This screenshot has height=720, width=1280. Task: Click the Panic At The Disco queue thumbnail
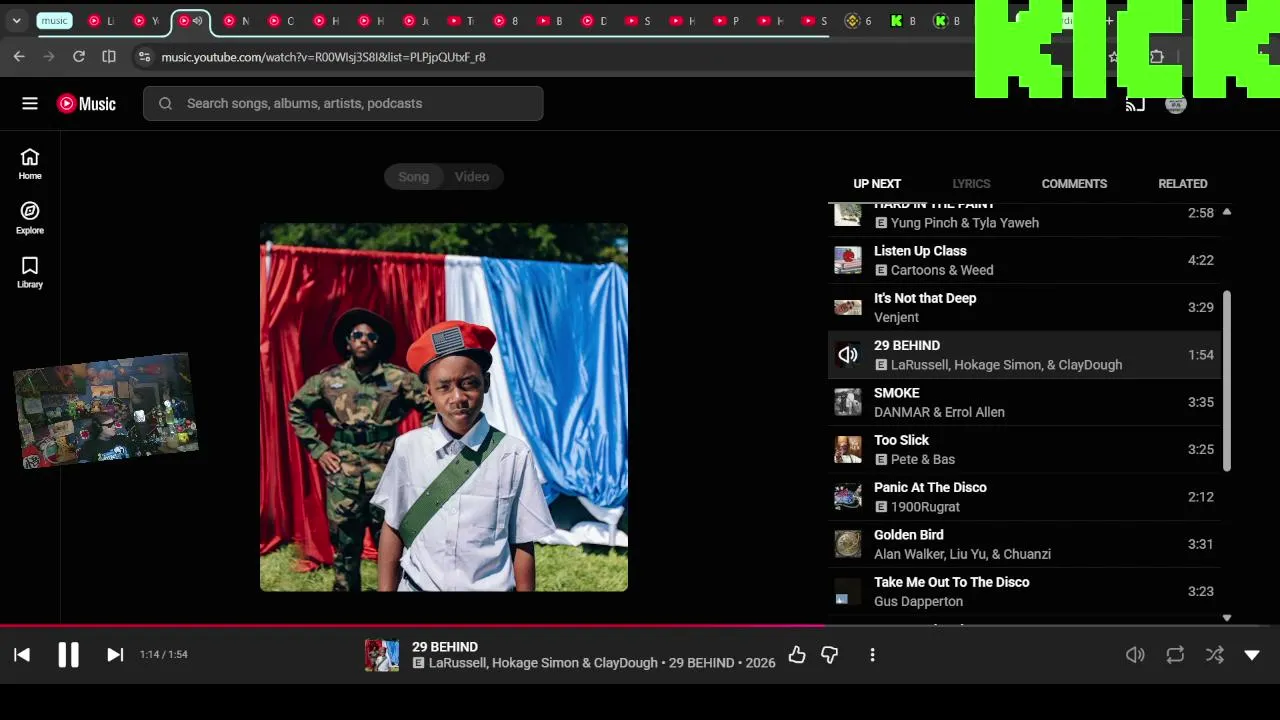[x=848, y=497]
